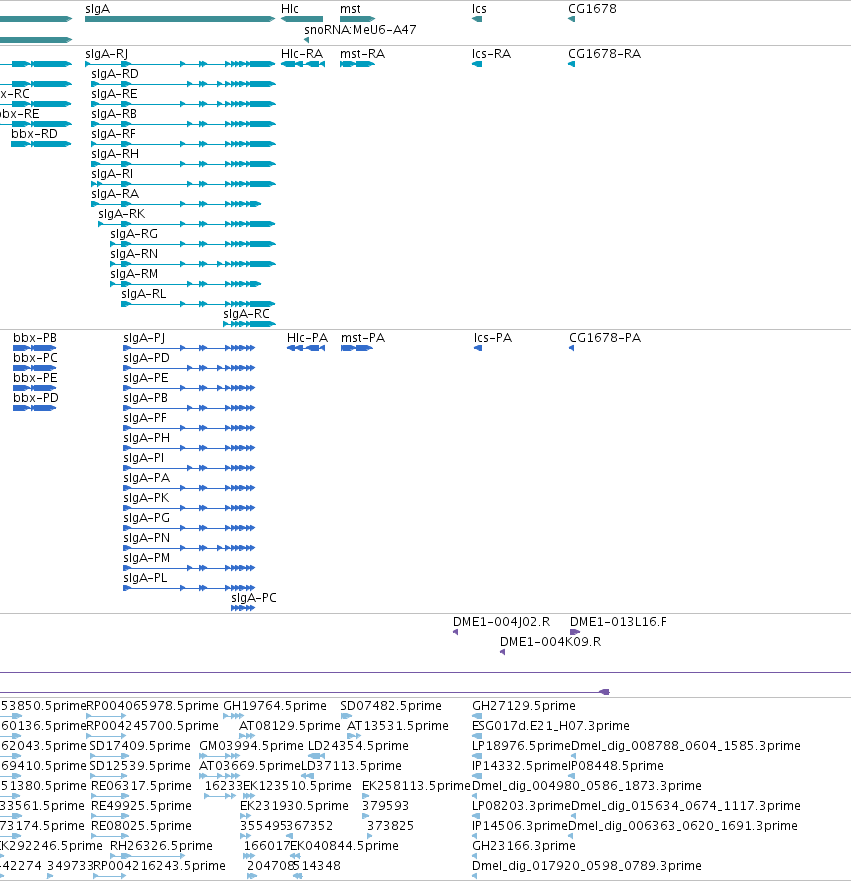
Task: Select the DME1-004K09.R feature
Action: click(x=503, y=652)
